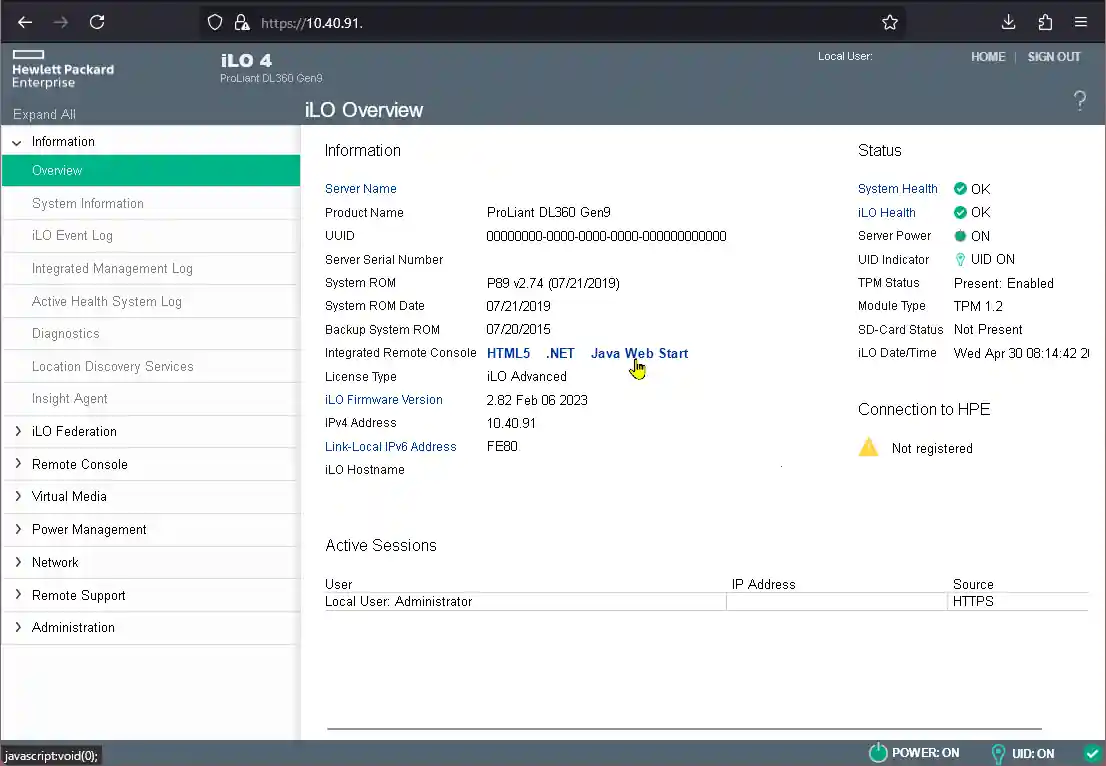Image resolution: width=1106 pixels, height=766 pixels.
Task: Click the iLO Health OK status icon
Action: point(960,212)
